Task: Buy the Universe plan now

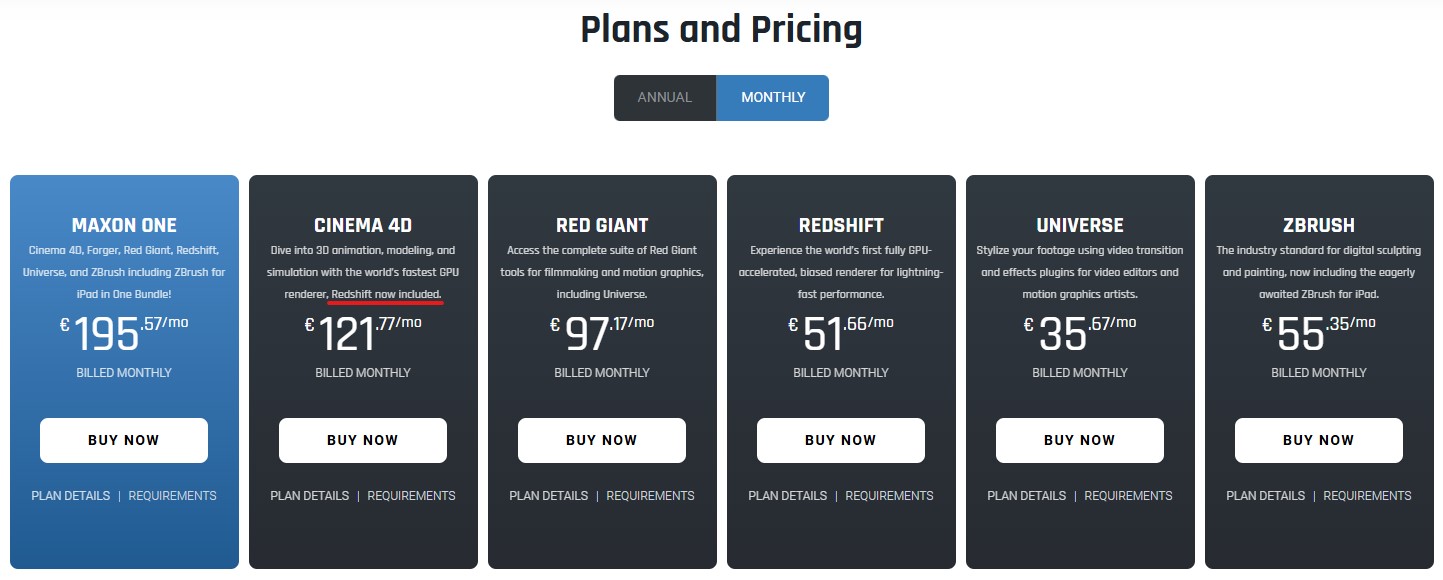Action: coord(1080,440)
